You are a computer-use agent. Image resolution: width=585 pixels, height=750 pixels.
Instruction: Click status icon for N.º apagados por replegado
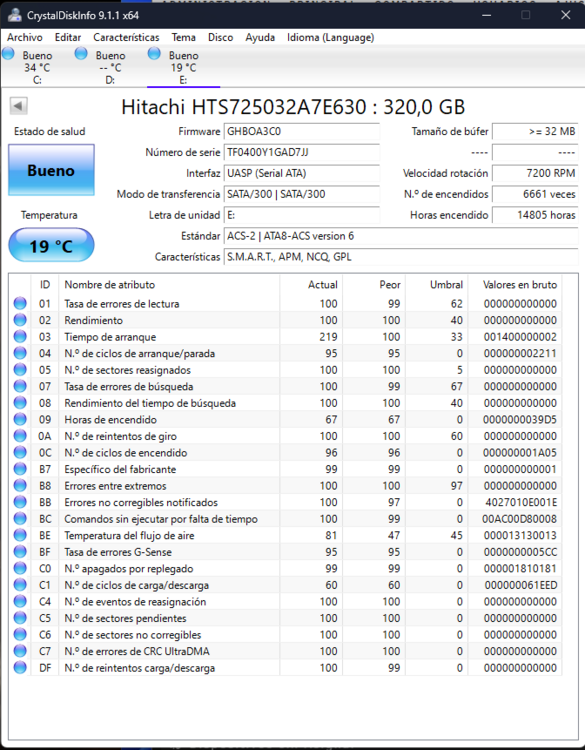click(x=20, y=568)
